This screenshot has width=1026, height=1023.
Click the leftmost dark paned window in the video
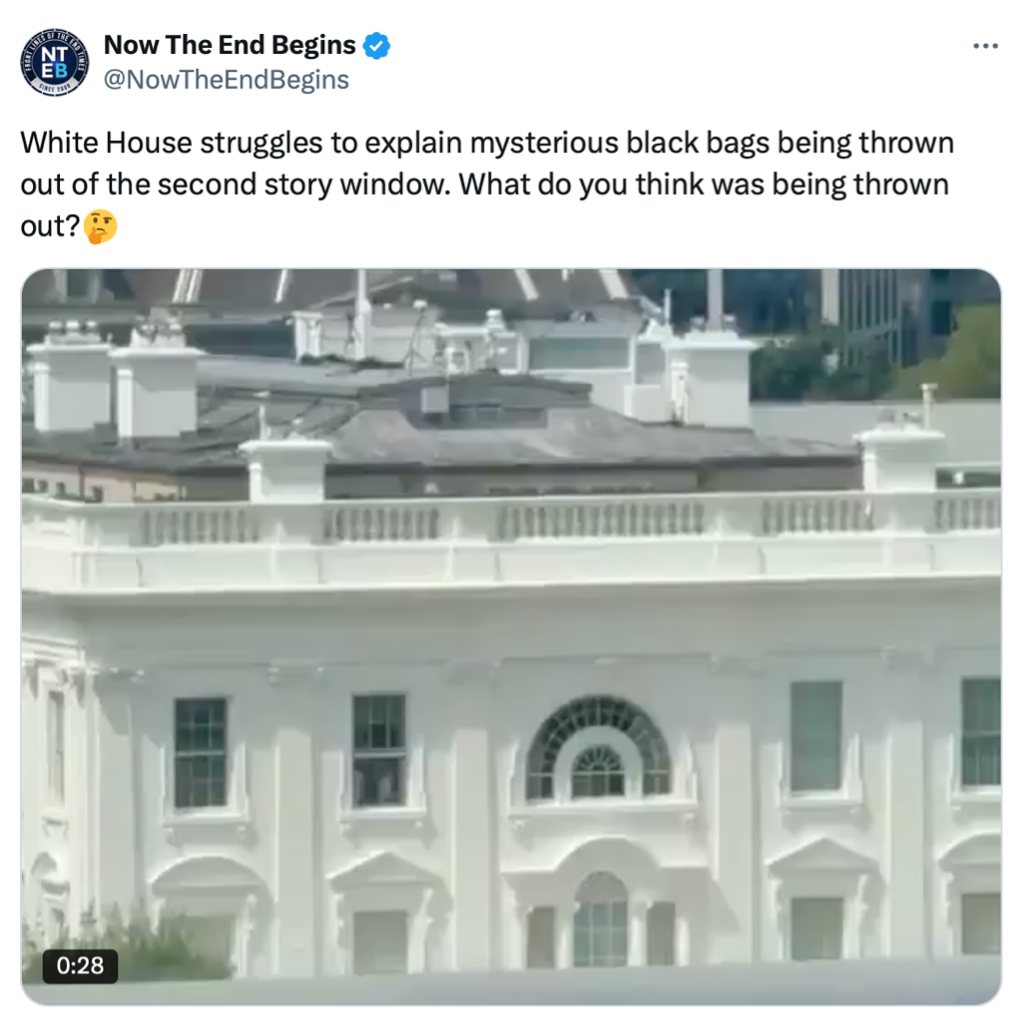201,753
